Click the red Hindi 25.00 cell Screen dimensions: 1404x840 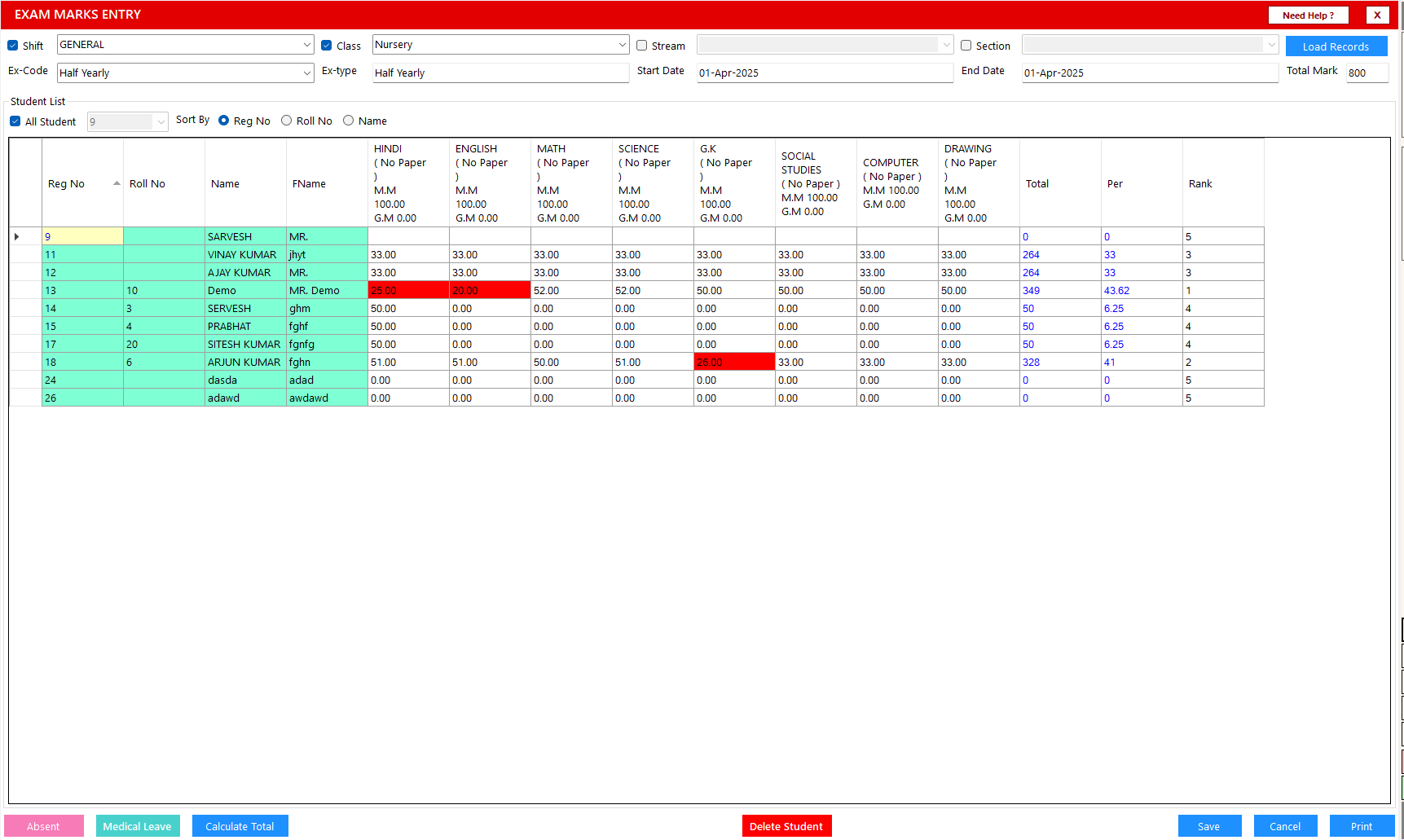point(408,290)
